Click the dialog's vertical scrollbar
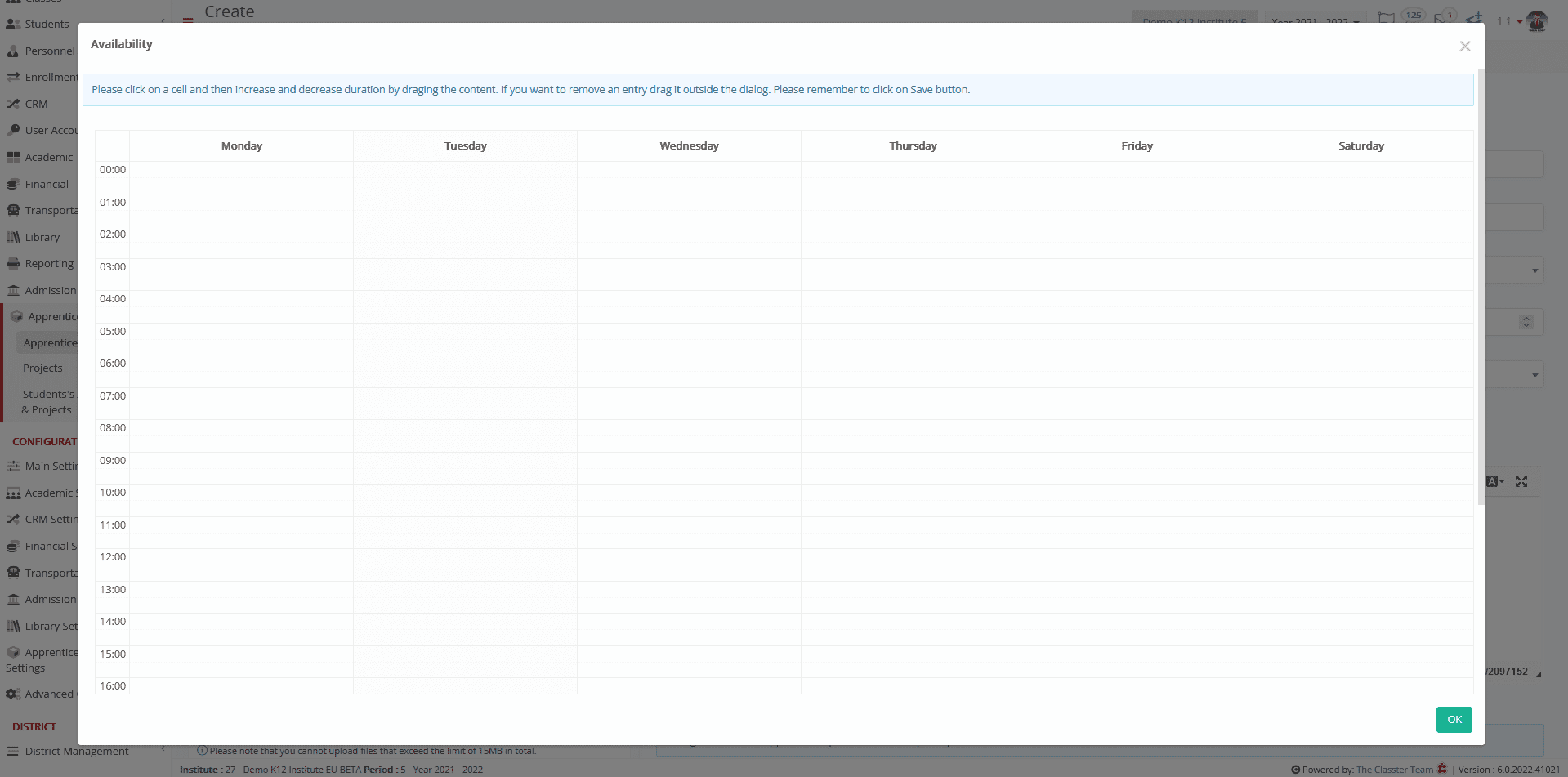 pos(1481,287)
